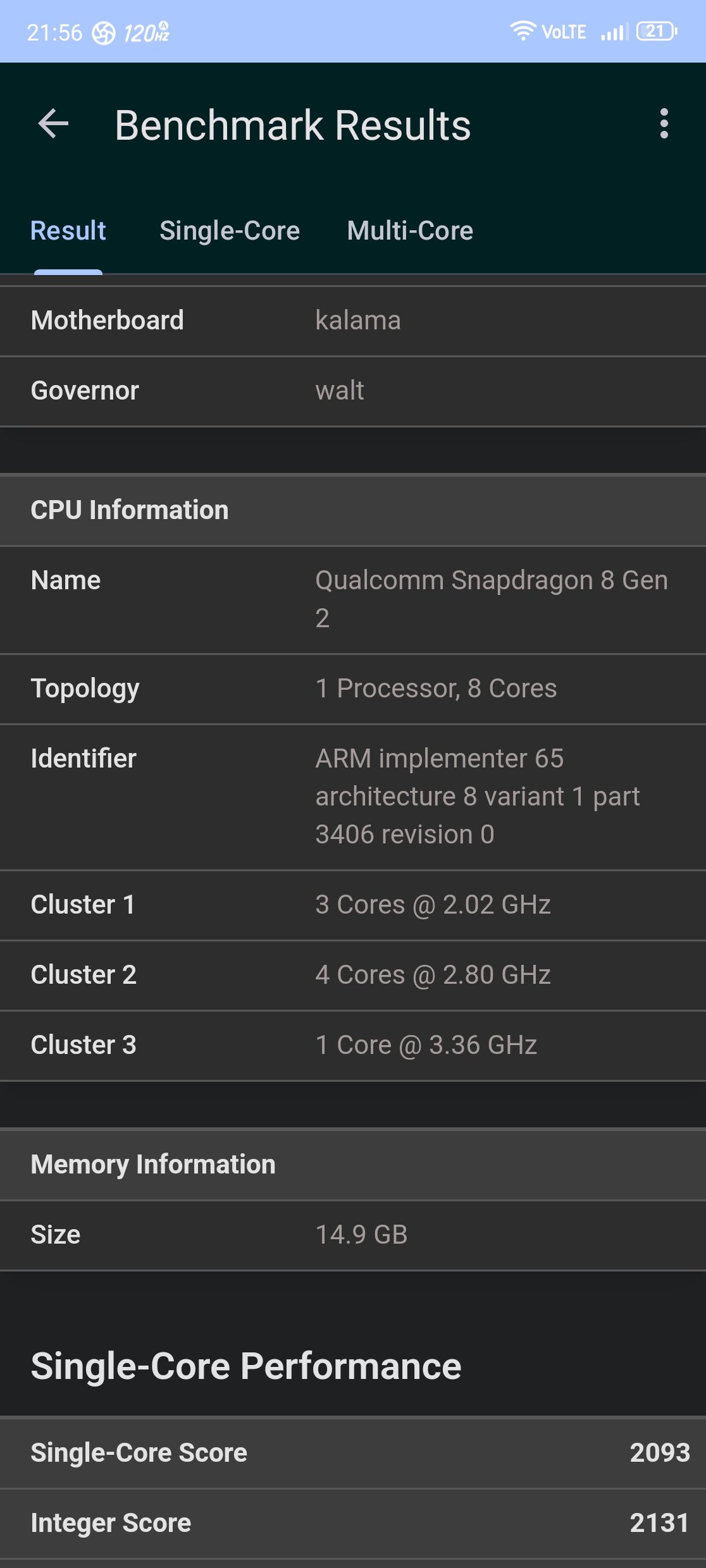The height and width of the screenshot is (1568, 706).
Task: Tap the 120Hz refresh rate indicator
Action: pyautogui.click(x=146, y=32)
